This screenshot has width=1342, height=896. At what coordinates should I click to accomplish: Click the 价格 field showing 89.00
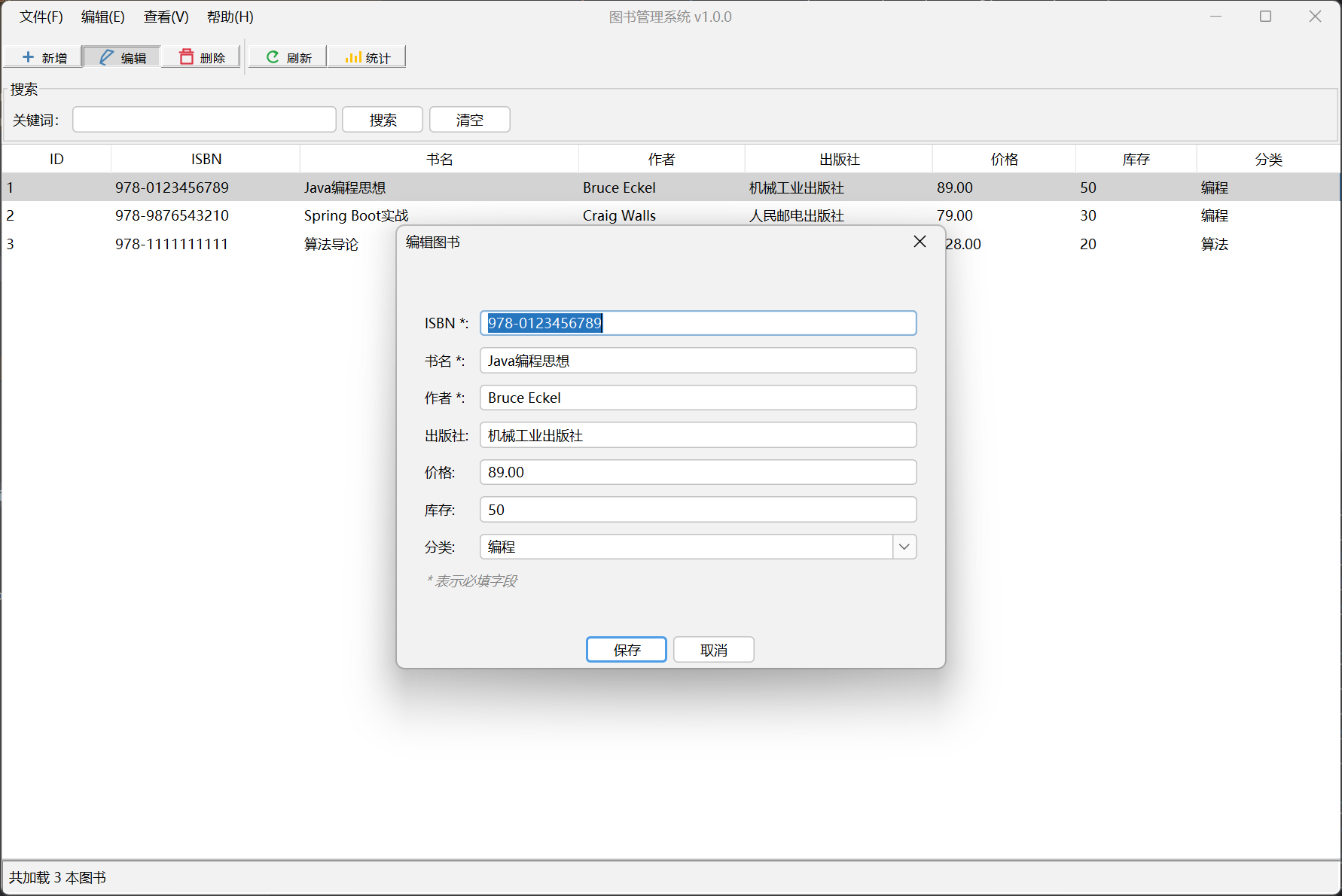pos(698,472)
